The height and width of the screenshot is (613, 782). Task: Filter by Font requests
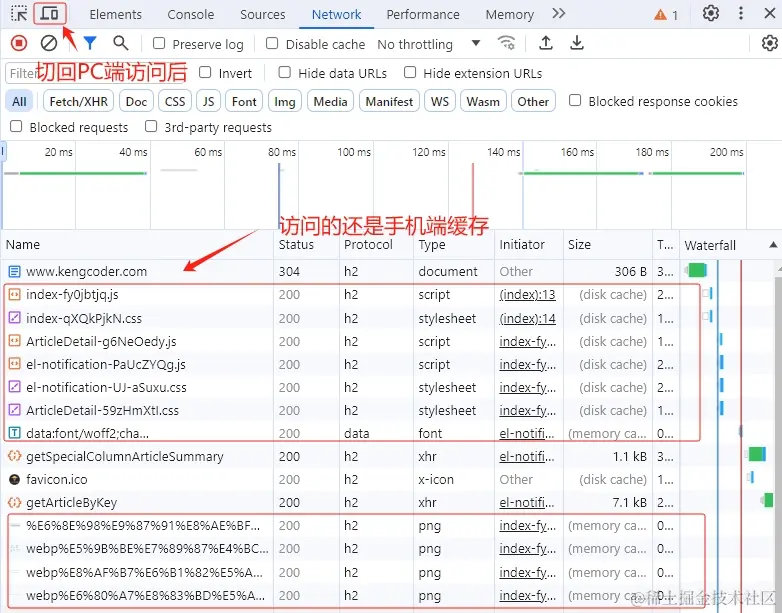tap(244, 101)
